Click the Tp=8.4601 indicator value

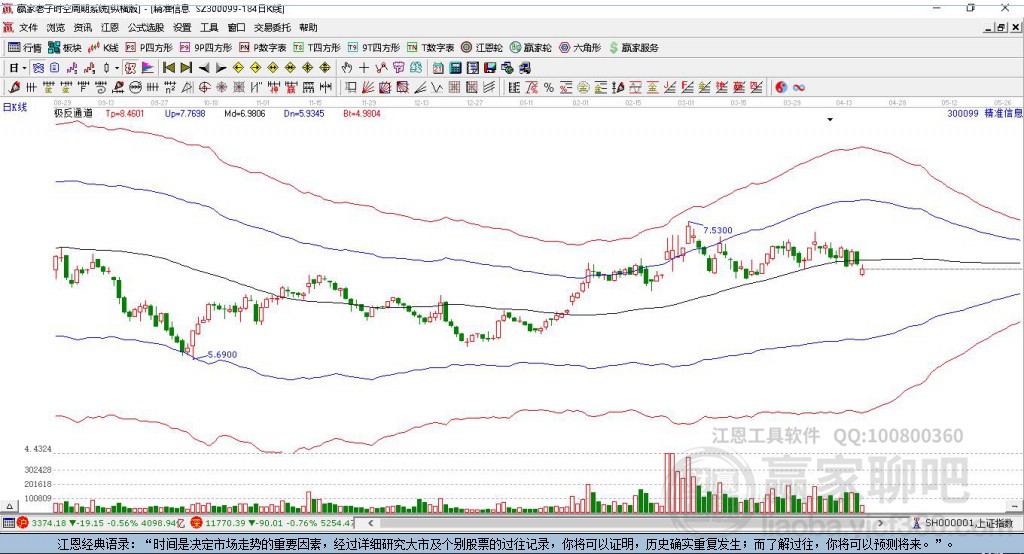click(x=125, y=114)
